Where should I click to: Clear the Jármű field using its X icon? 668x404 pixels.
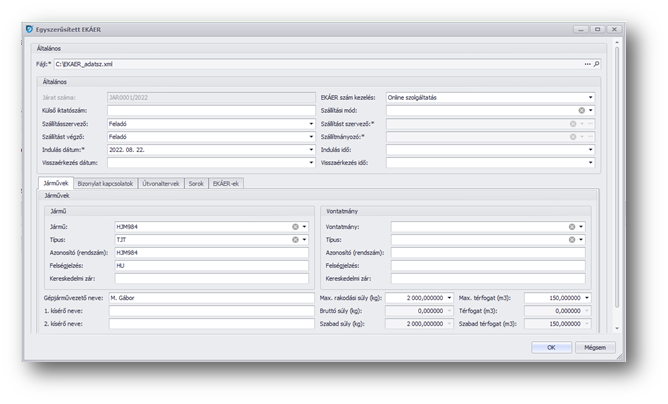(296, 227)
